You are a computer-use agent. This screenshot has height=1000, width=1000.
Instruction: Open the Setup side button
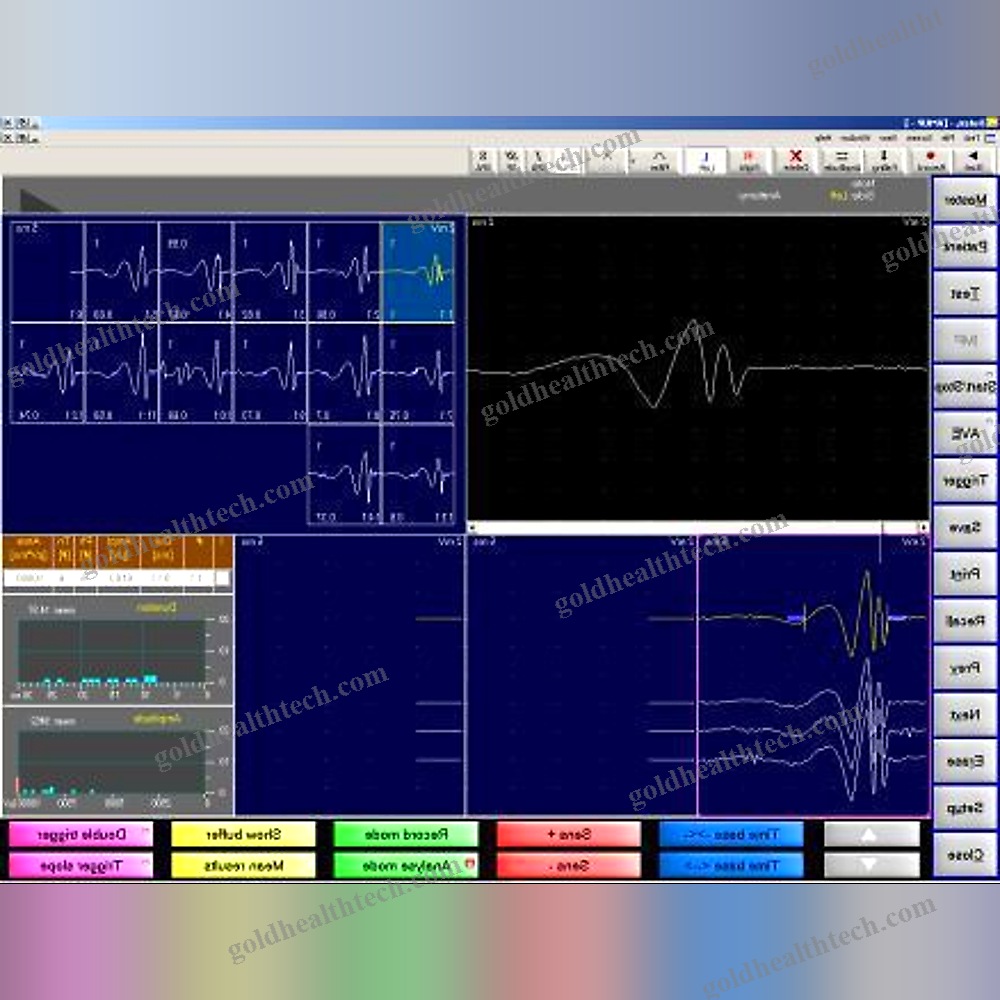964,808
